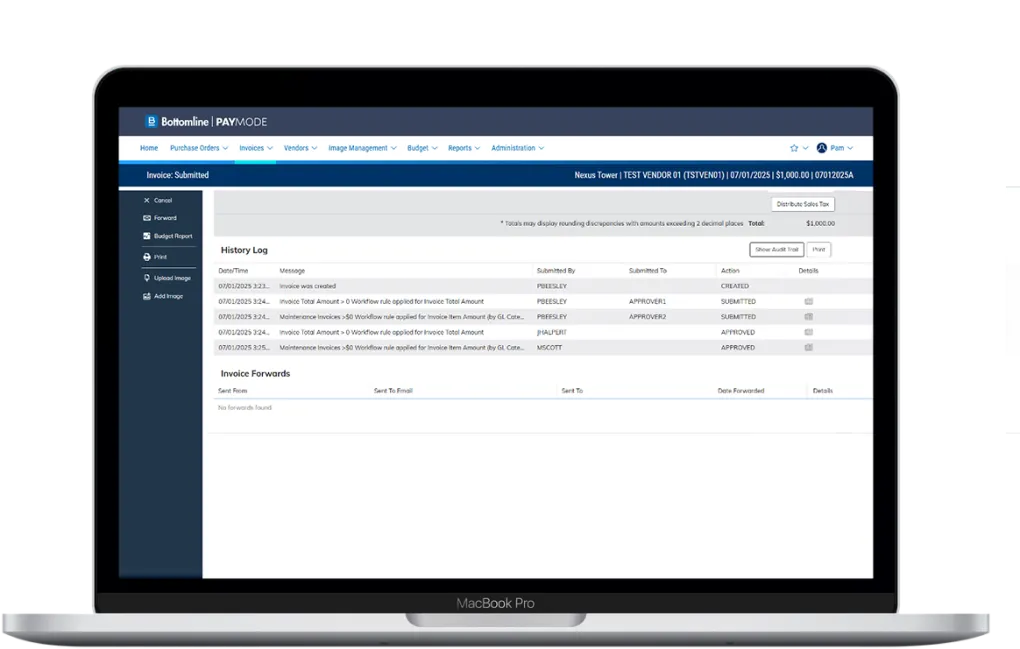Click the Bottomline Paymode logo
The image size is (1020, 649).
point(206,122)
